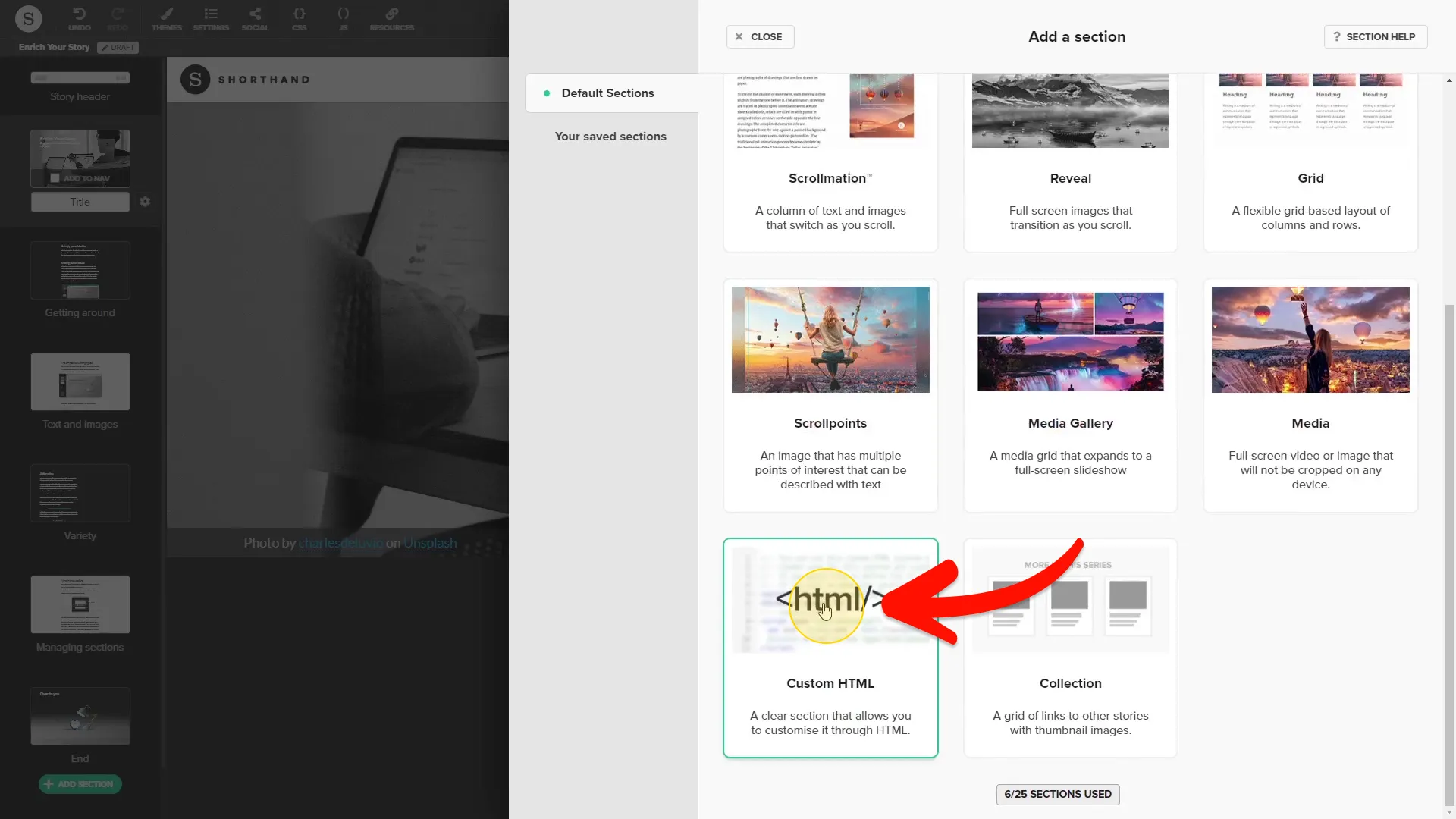Choose the Custom HTML section card
Viewport: 1456px width, 819px height.
[830, 648]
